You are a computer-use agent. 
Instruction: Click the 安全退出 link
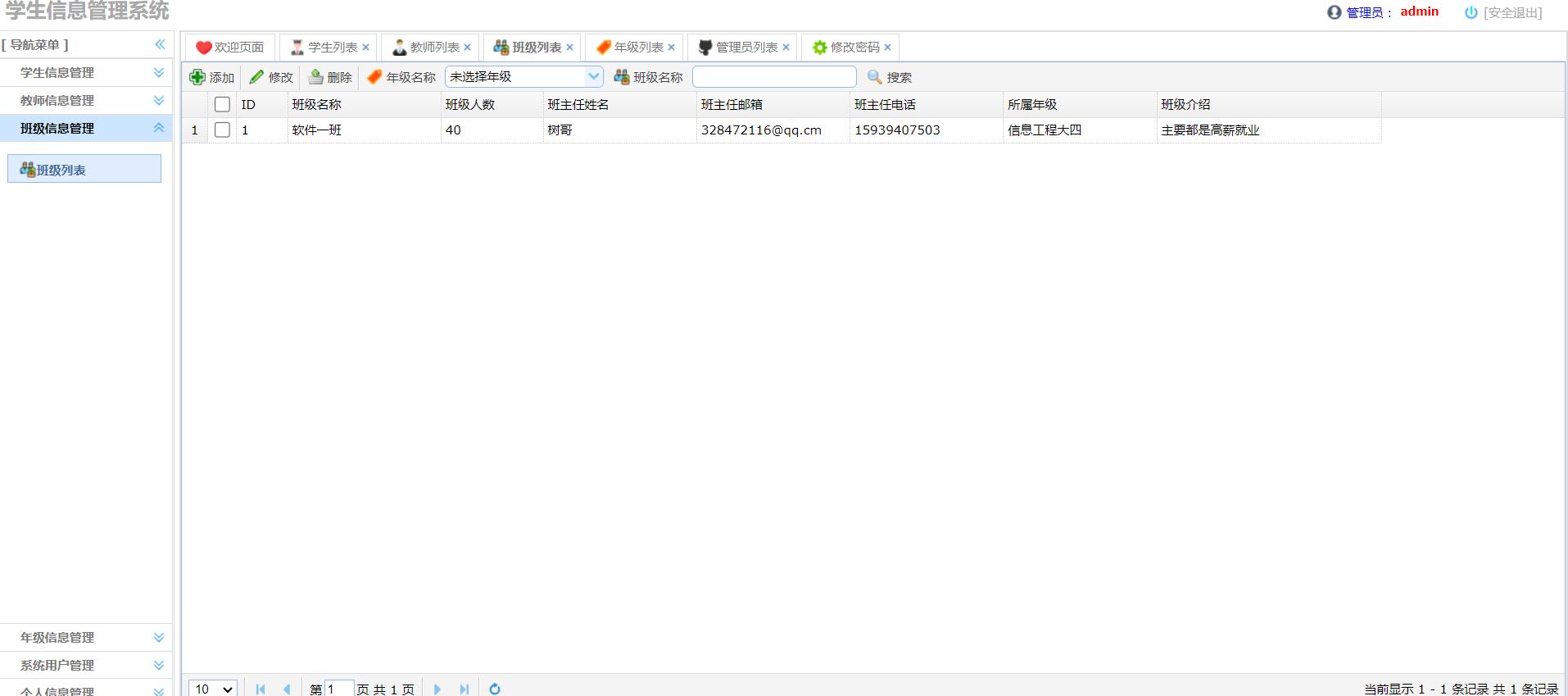(1512, 12)
